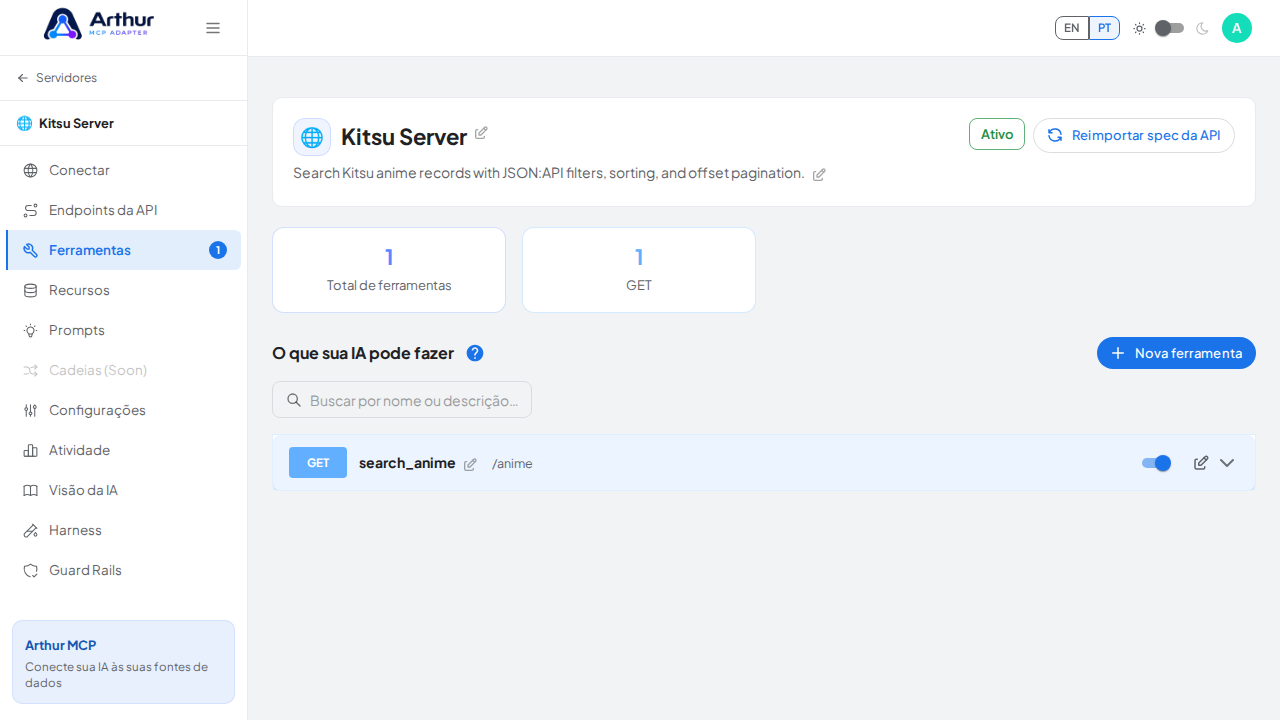Open the Guard Rails section

click(123, 570)
